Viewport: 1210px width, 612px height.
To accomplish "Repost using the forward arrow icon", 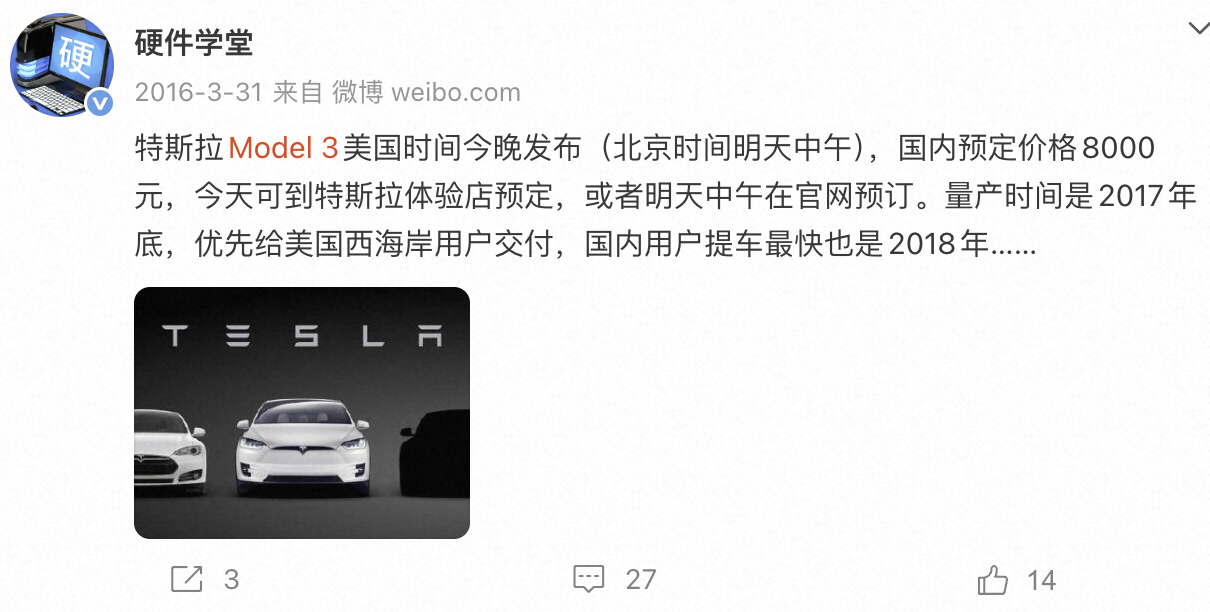I will click(x=186, y=579).
